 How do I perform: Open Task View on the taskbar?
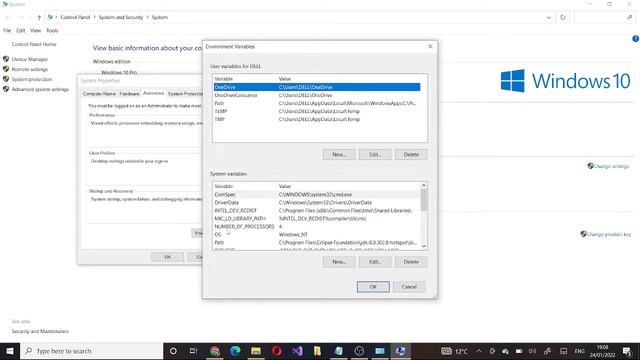click(x=193, y=351)
